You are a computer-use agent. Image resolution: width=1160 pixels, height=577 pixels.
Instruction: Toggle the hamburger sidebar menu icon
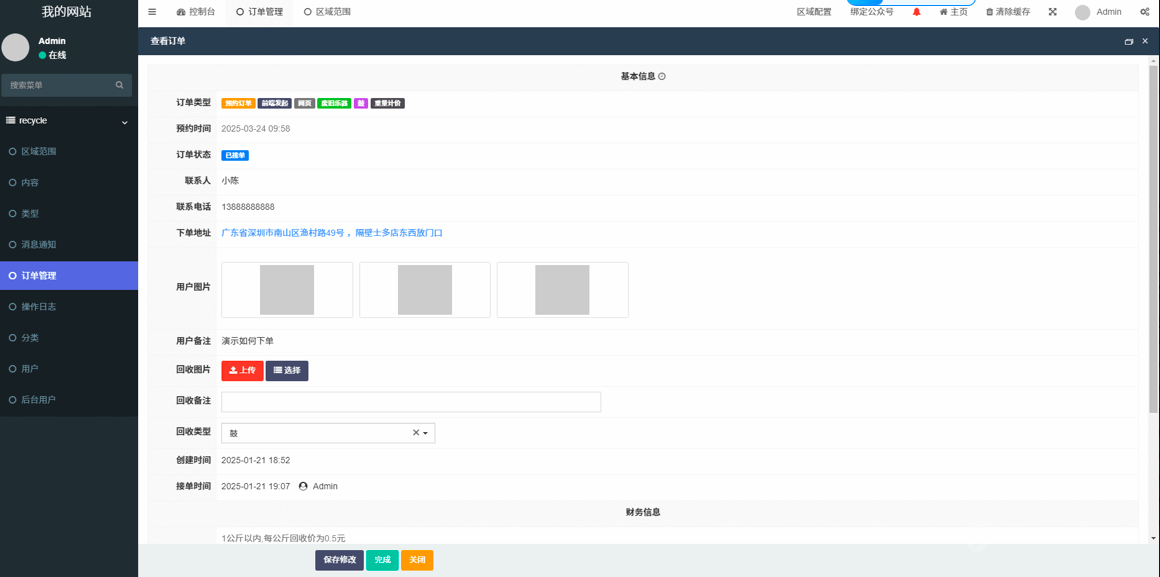[152, 12]
